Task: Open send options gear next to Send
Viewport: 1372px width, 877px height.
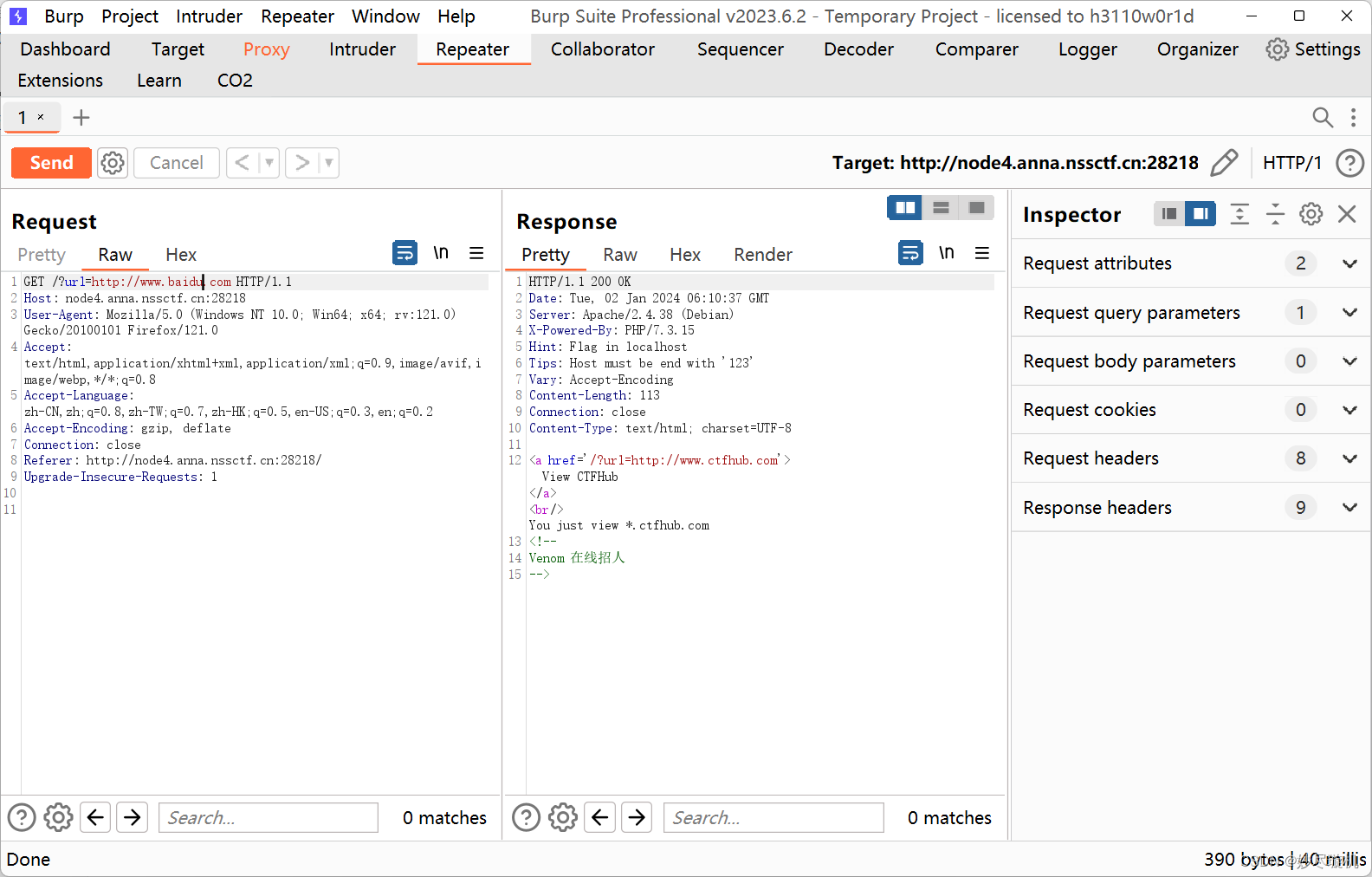Action: coord(113,163)
